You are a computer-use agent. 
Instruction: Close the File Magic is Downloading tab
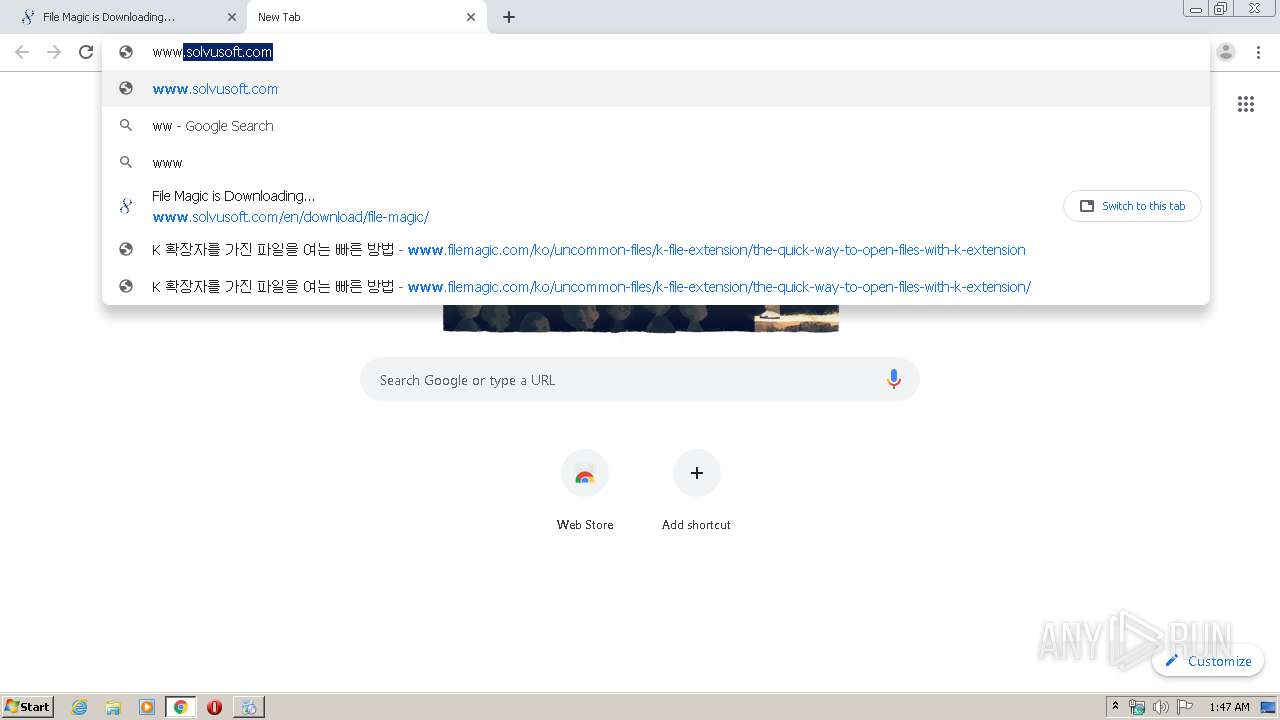click(232, 17)
